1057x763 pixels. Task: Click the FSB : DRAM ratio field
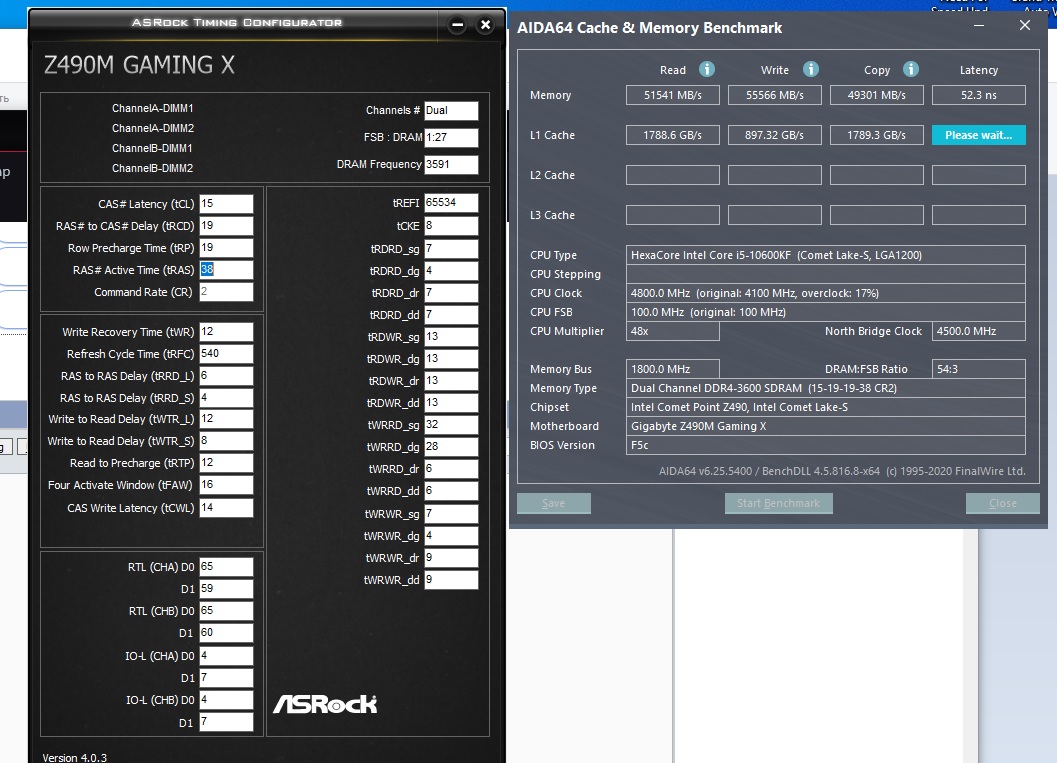coord(451,138)
